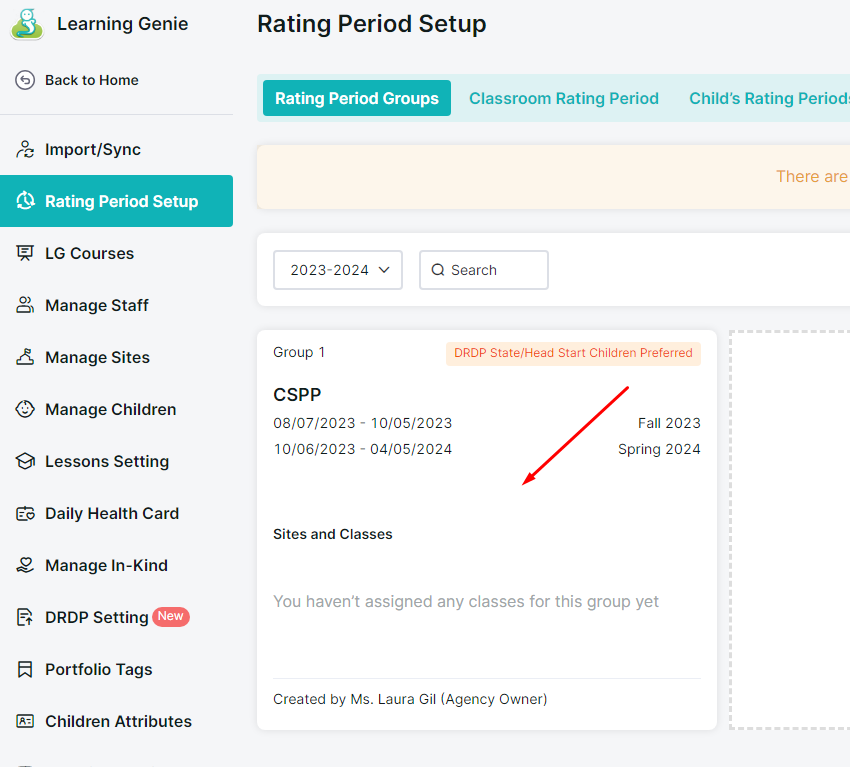Switch to Classroom Rating Period tab
This screenshot has height=767, width=850.
[x=564, y=98]
